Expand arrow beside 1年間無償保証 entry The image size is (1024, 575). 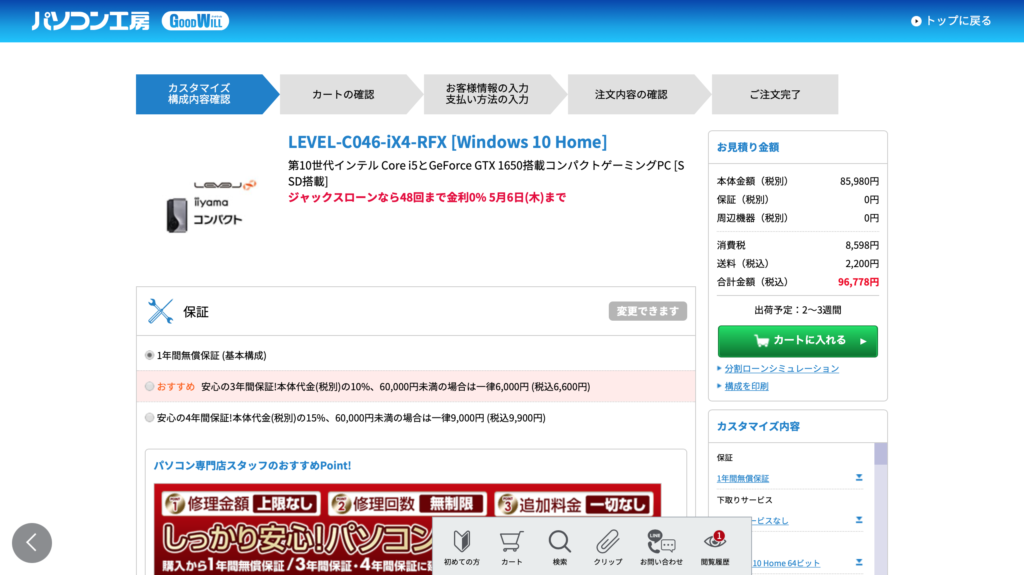(x=859, y=478)
